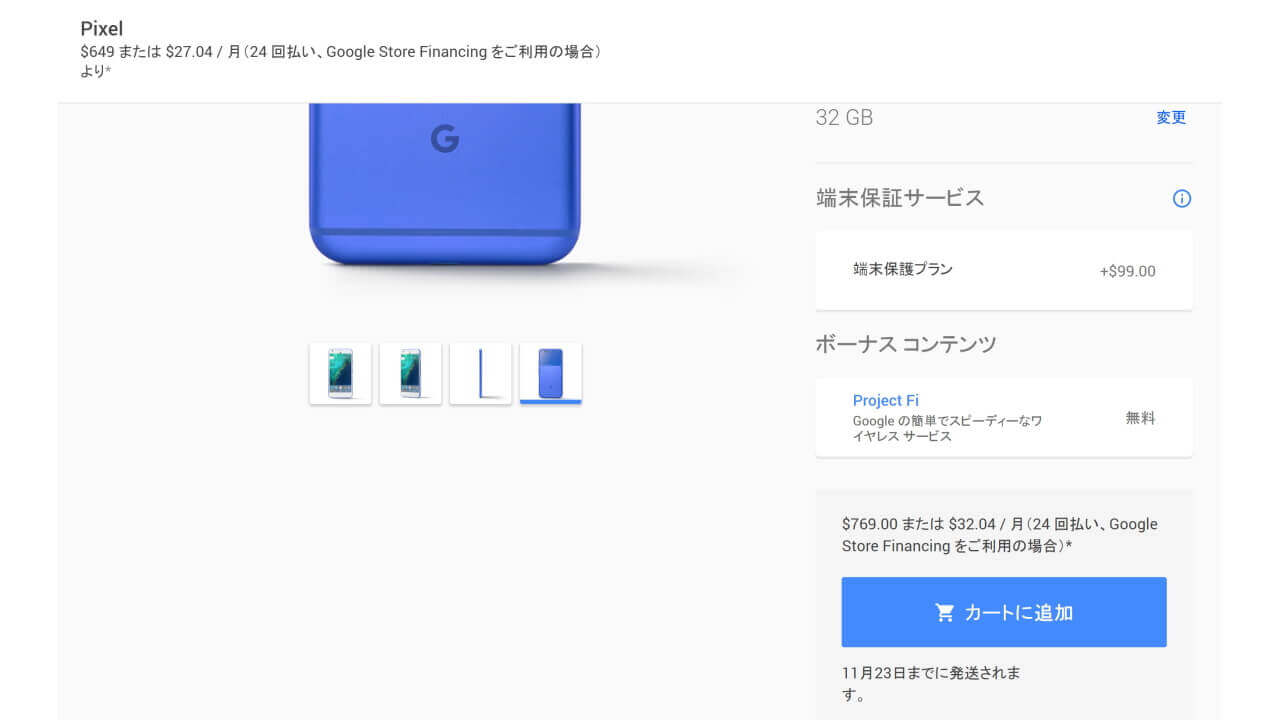Select the side profile phone thumbnail
Screen dimensions: 1280x720
[480, 372]
